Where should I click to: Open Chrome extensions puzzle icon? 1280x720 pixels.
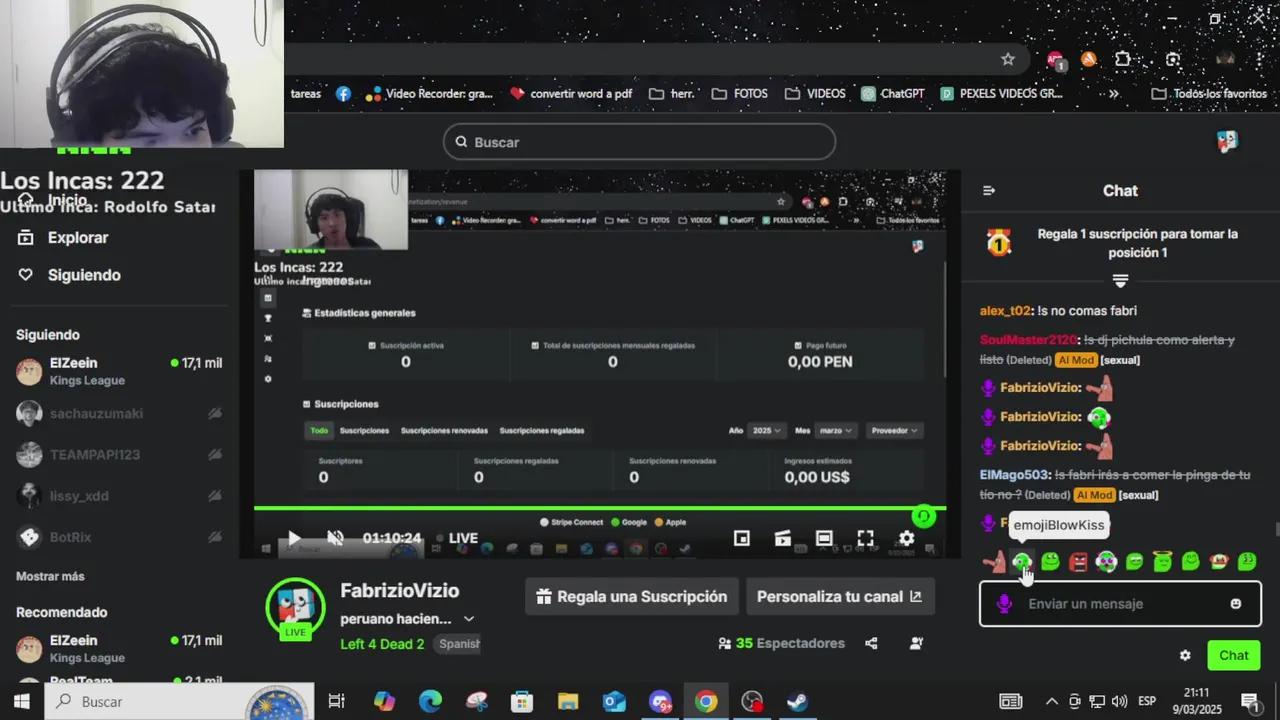tap(1123, 59)
